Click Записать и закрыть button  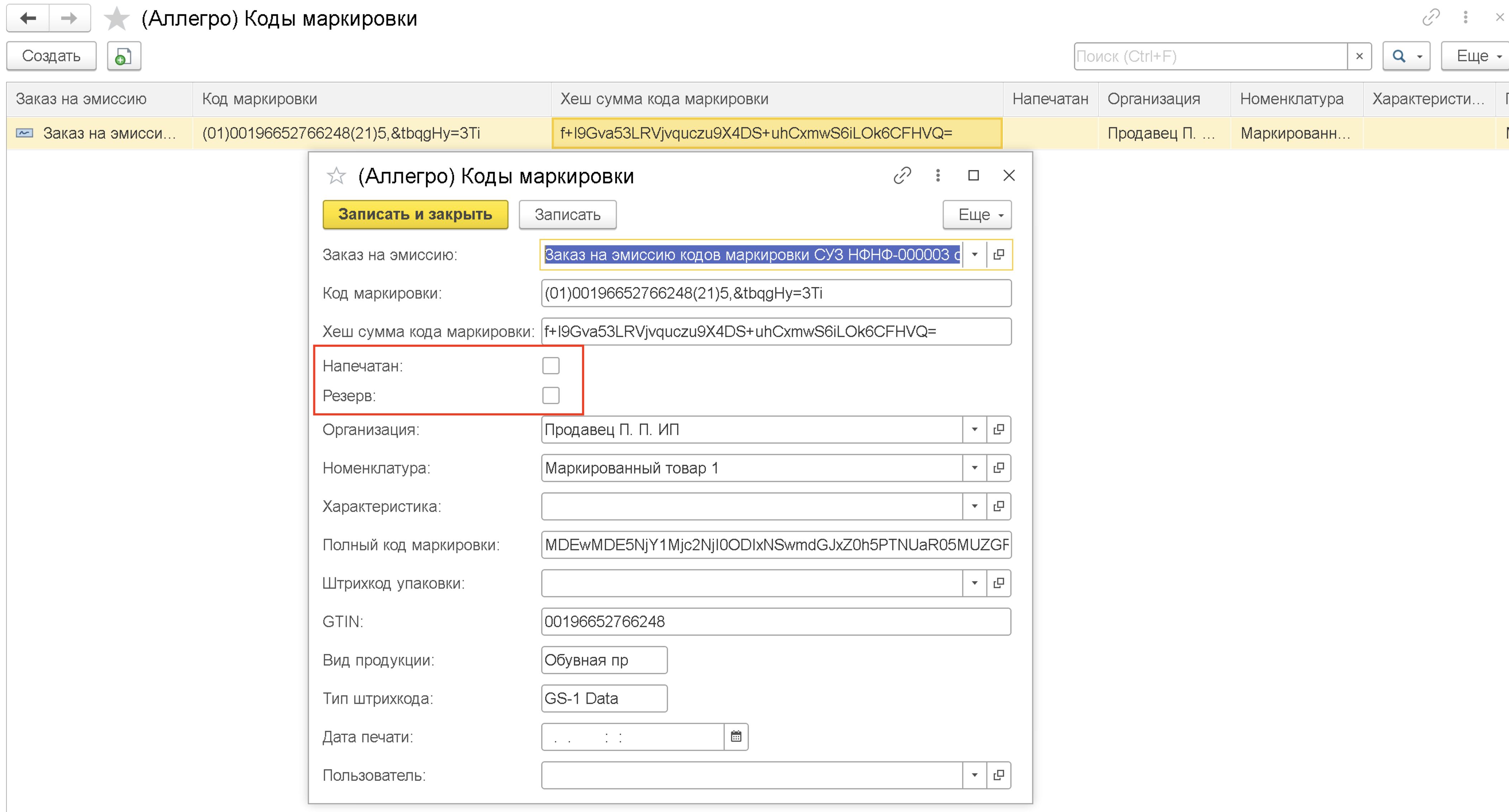(415, 215)
